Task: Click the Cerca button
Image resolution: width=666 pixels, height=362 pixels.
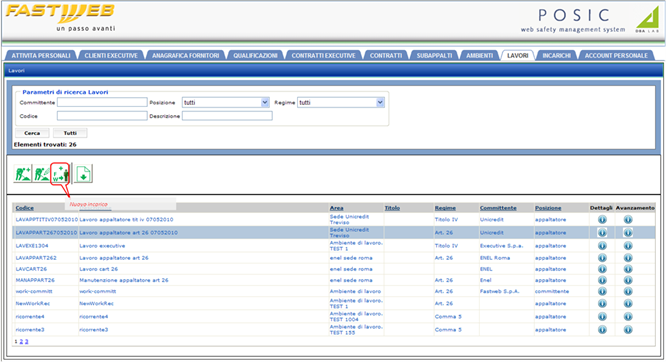Action: tap(32, 133)
